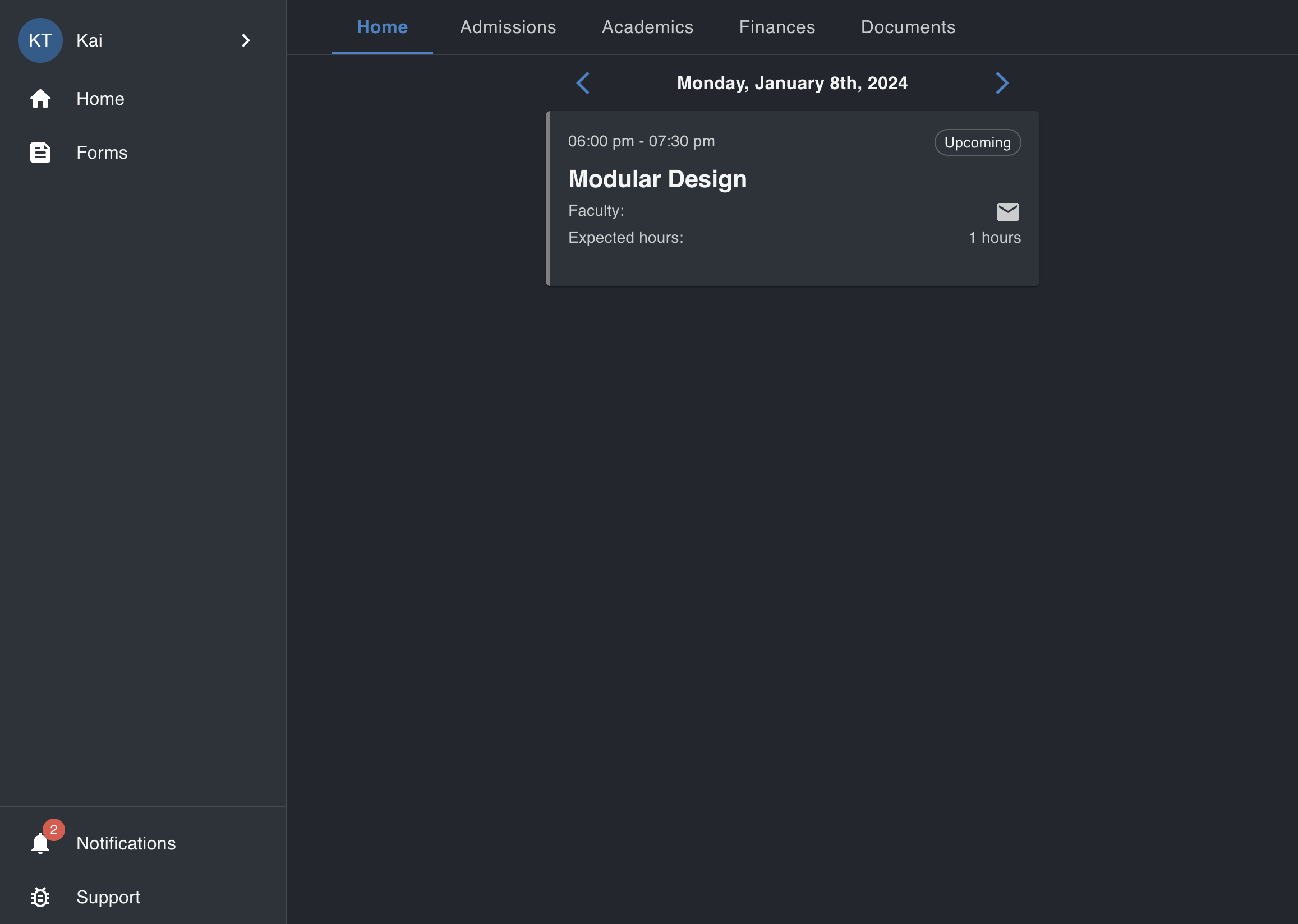Screen dimensions: 1298x924
Task: Click the Upcoming status chip
Action: point(978,142)
